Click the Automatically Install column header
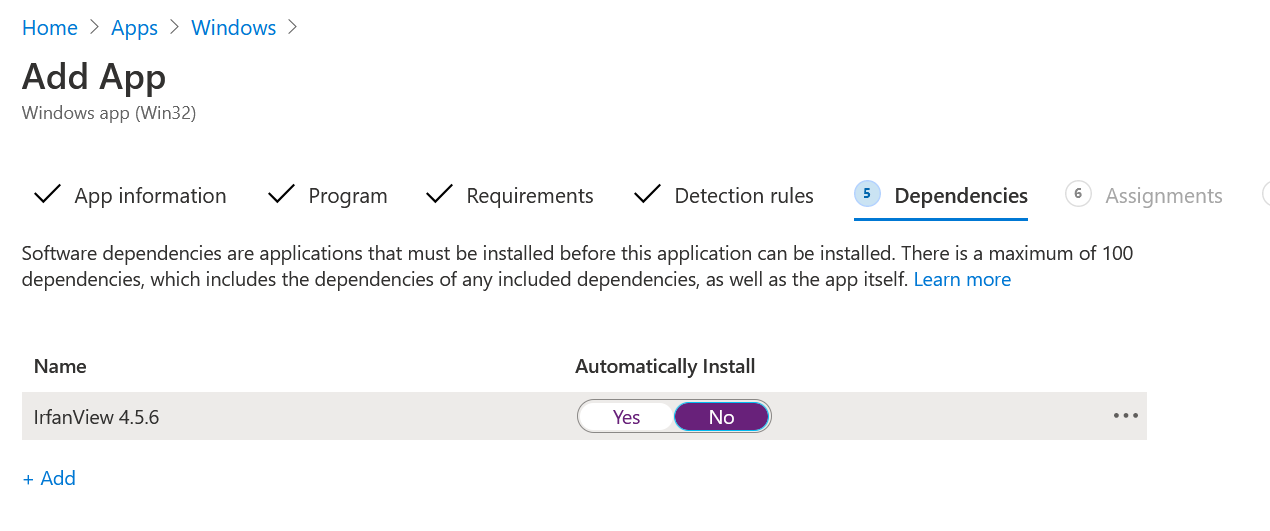1270x531 pixels. tap(665, 366)
